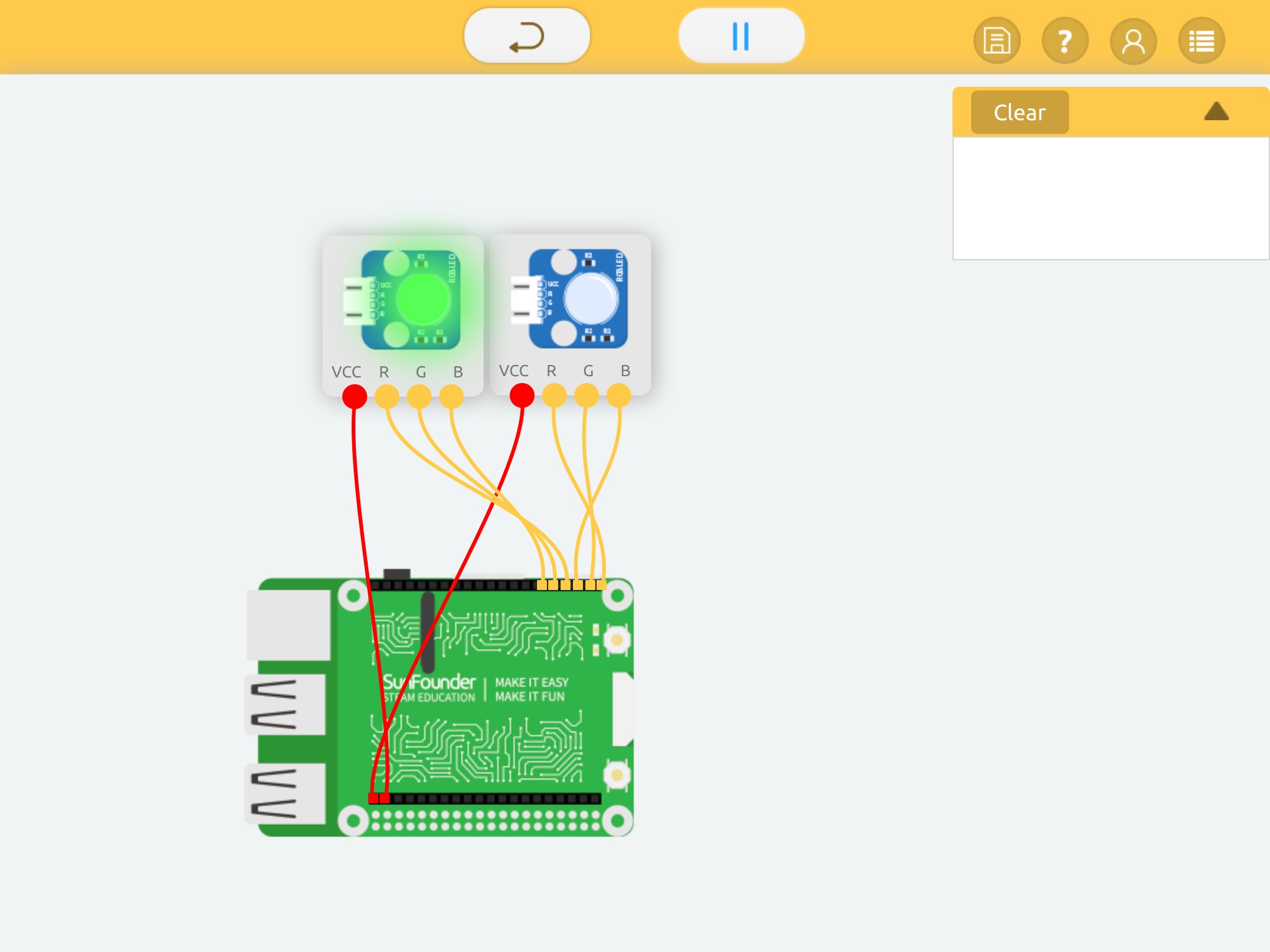This screenshot has height=952, width=1270.
Task: Open the list menu icon
Action: (1201, 41)
